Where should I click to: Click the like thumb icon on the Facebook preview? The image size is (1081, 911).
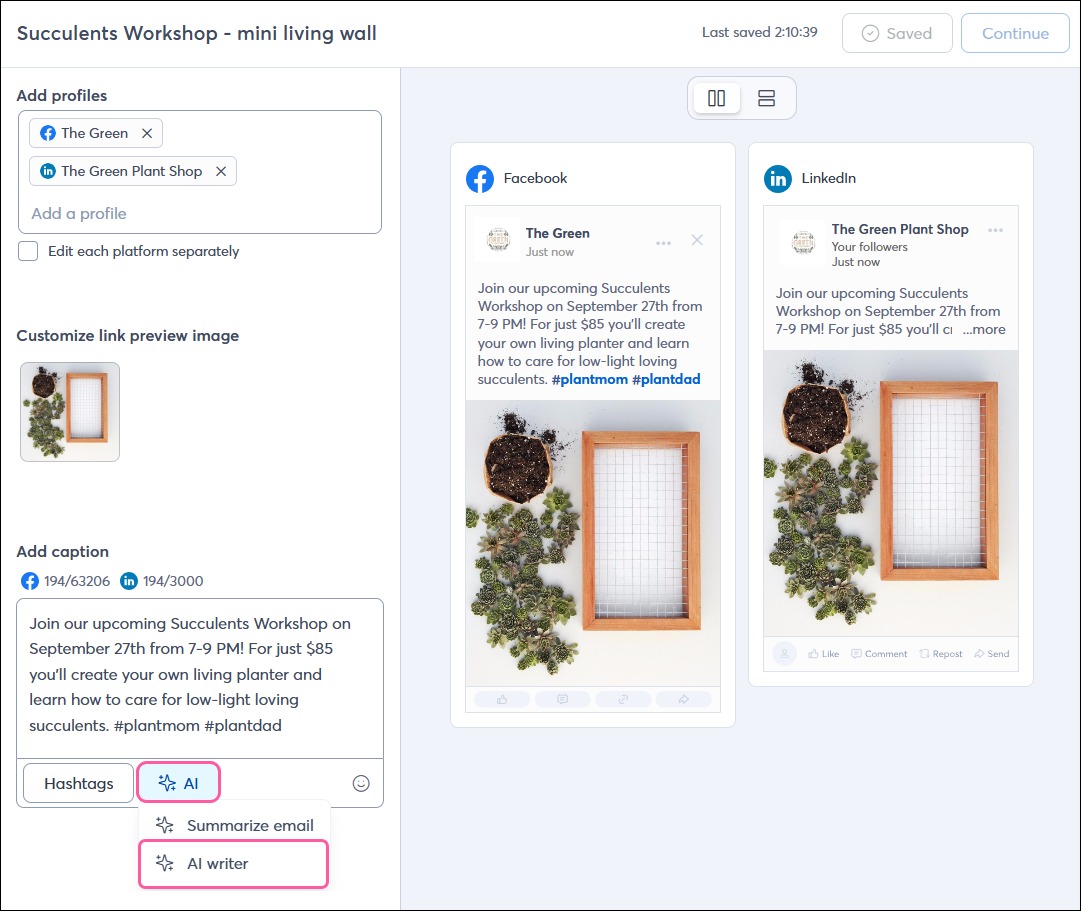(502, 699)
